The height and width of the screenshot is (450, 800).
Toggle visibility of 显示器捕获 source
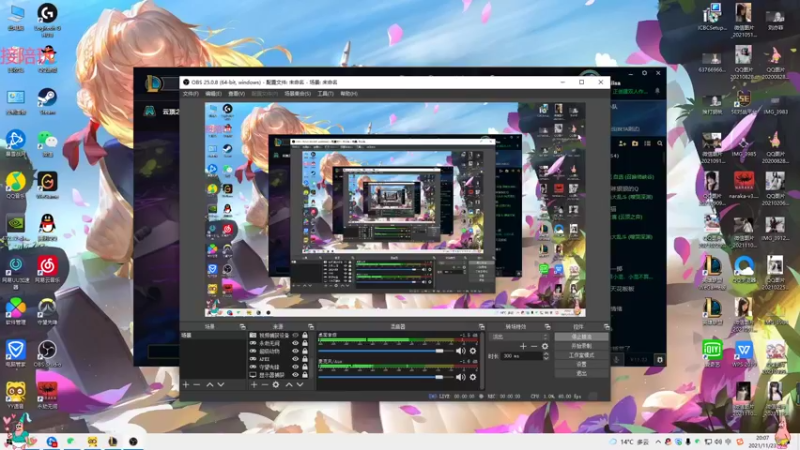[295, 374]
